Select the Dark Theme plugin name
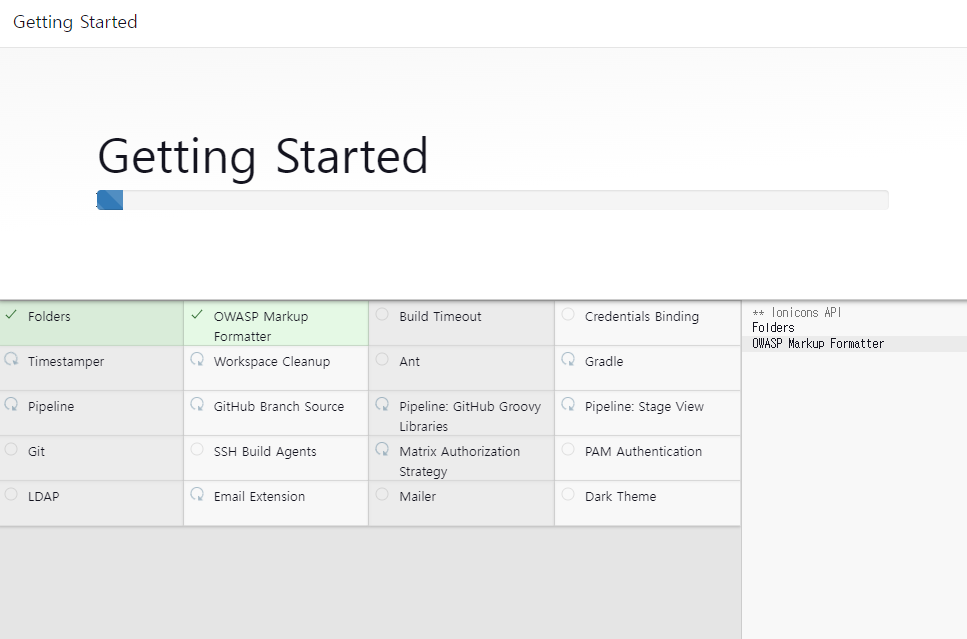This screenshot has height=639, width=967. pyautogui.click(x=620, y=497)
